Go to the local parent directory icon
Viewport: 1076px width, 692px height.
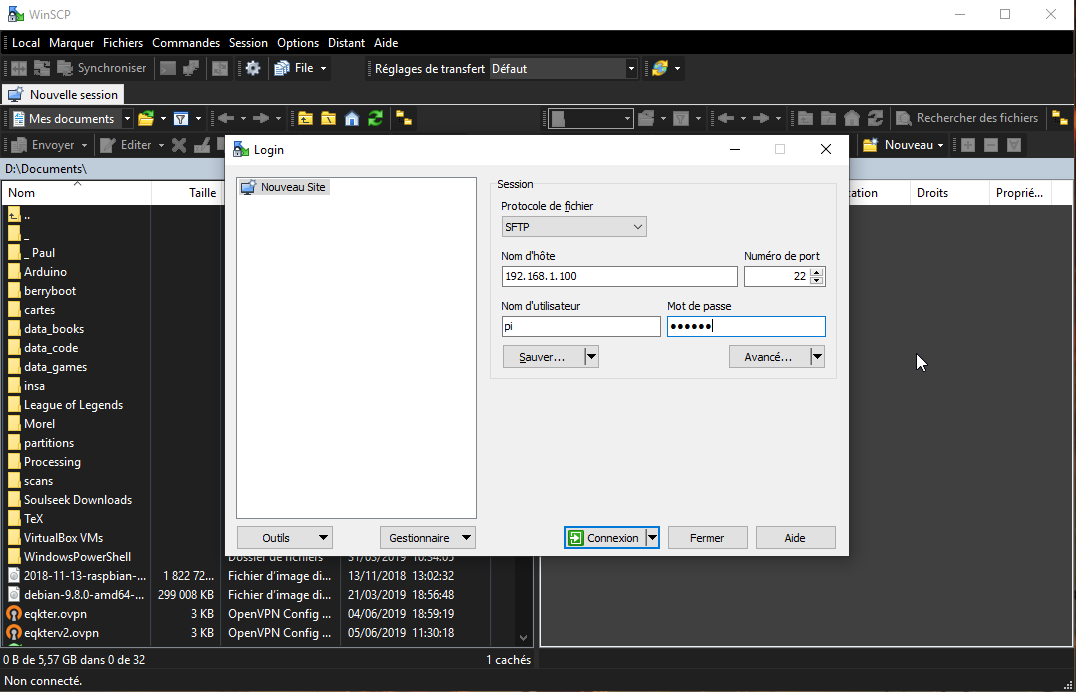click(305, 118)
